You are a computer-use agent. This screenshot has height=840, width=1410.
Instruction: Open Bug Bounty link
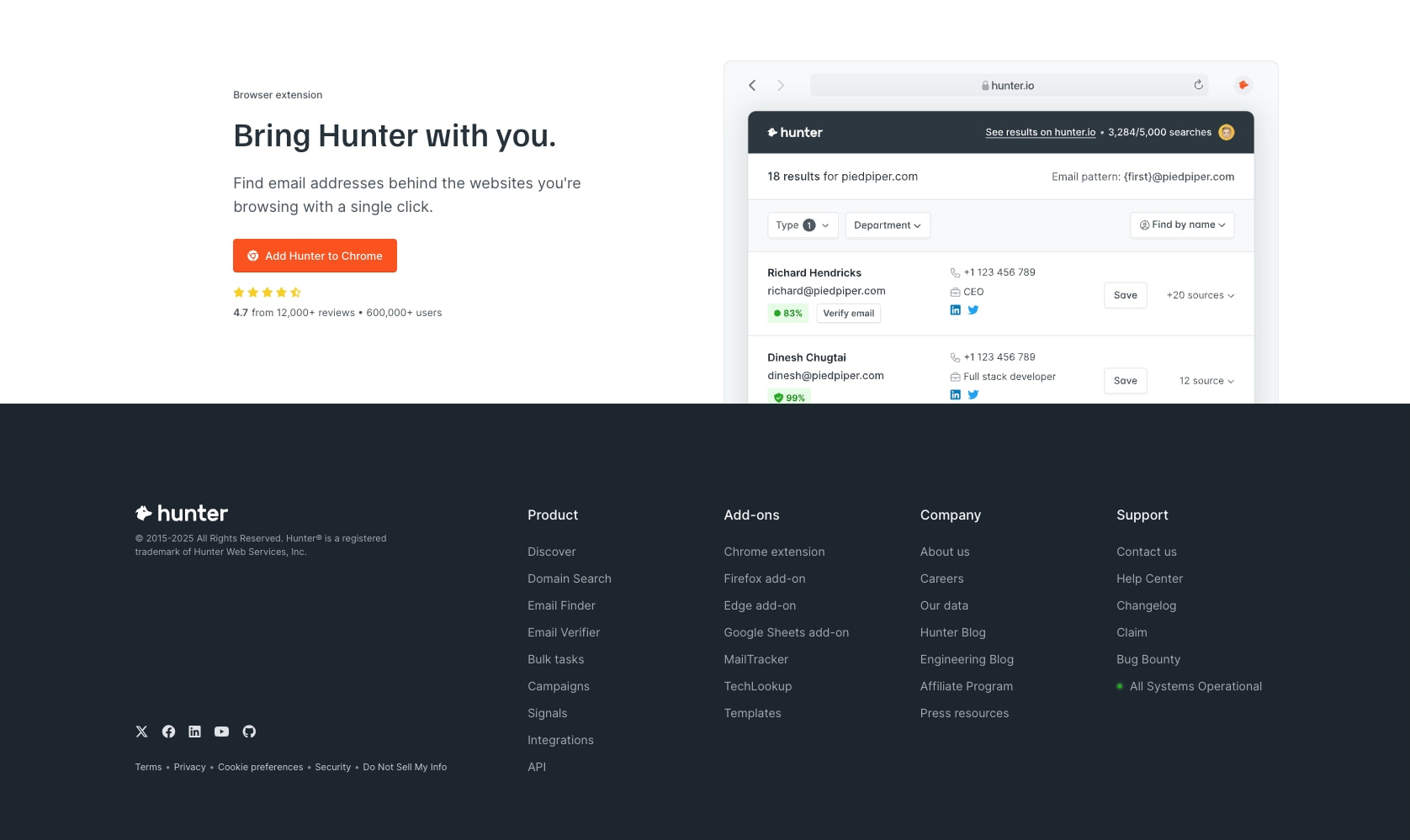[x=1148, y=659]
